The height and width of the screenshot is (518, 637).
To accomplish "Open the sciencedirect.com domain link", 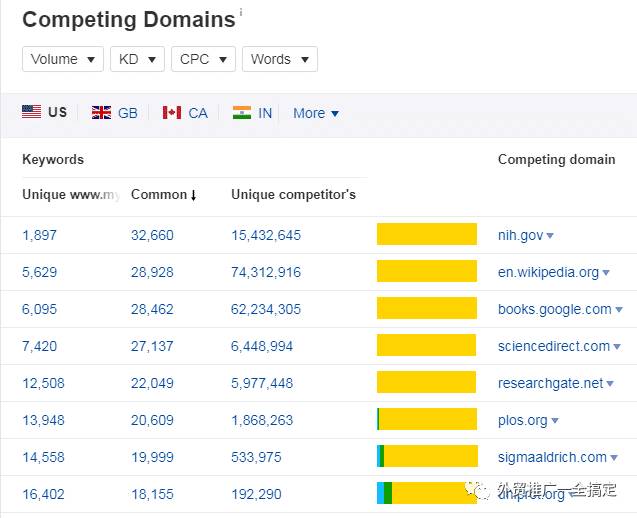I will click(554, 346).
